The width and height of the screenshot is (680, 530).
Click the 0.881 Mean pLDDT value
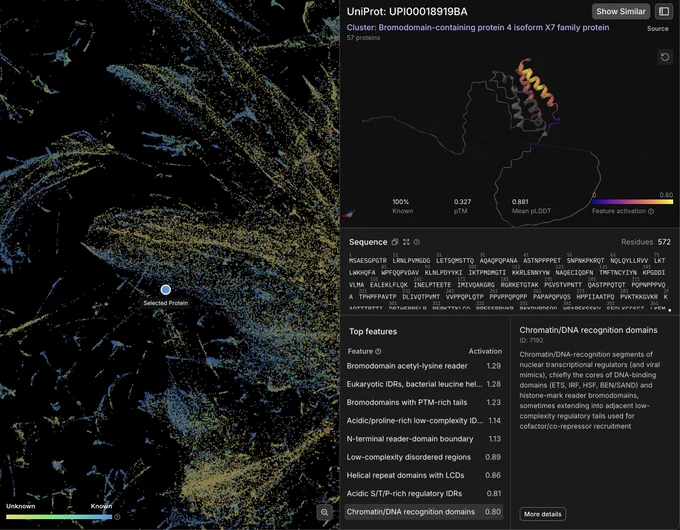point(520,202)
